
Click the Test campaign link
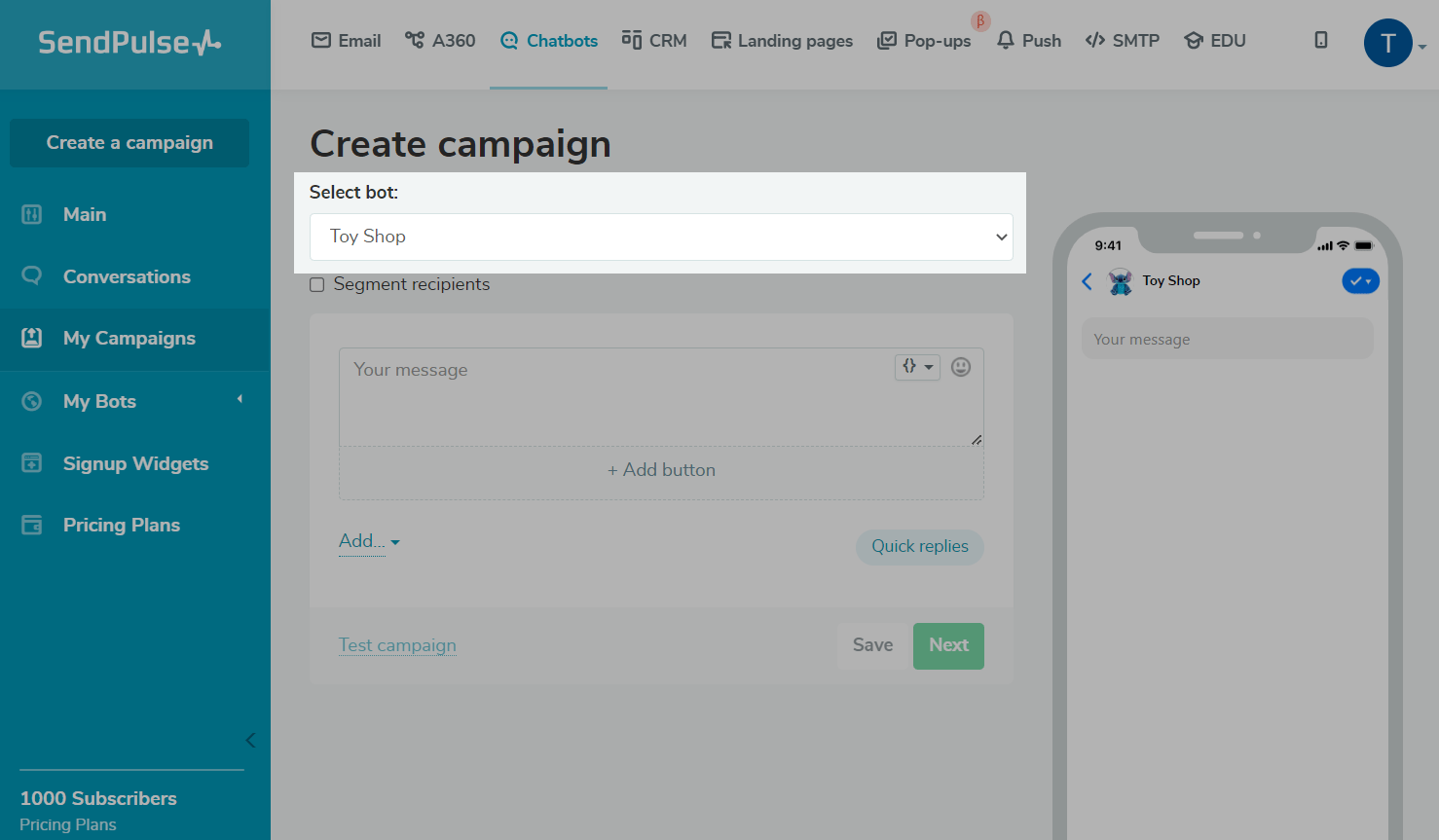[397, 645]
